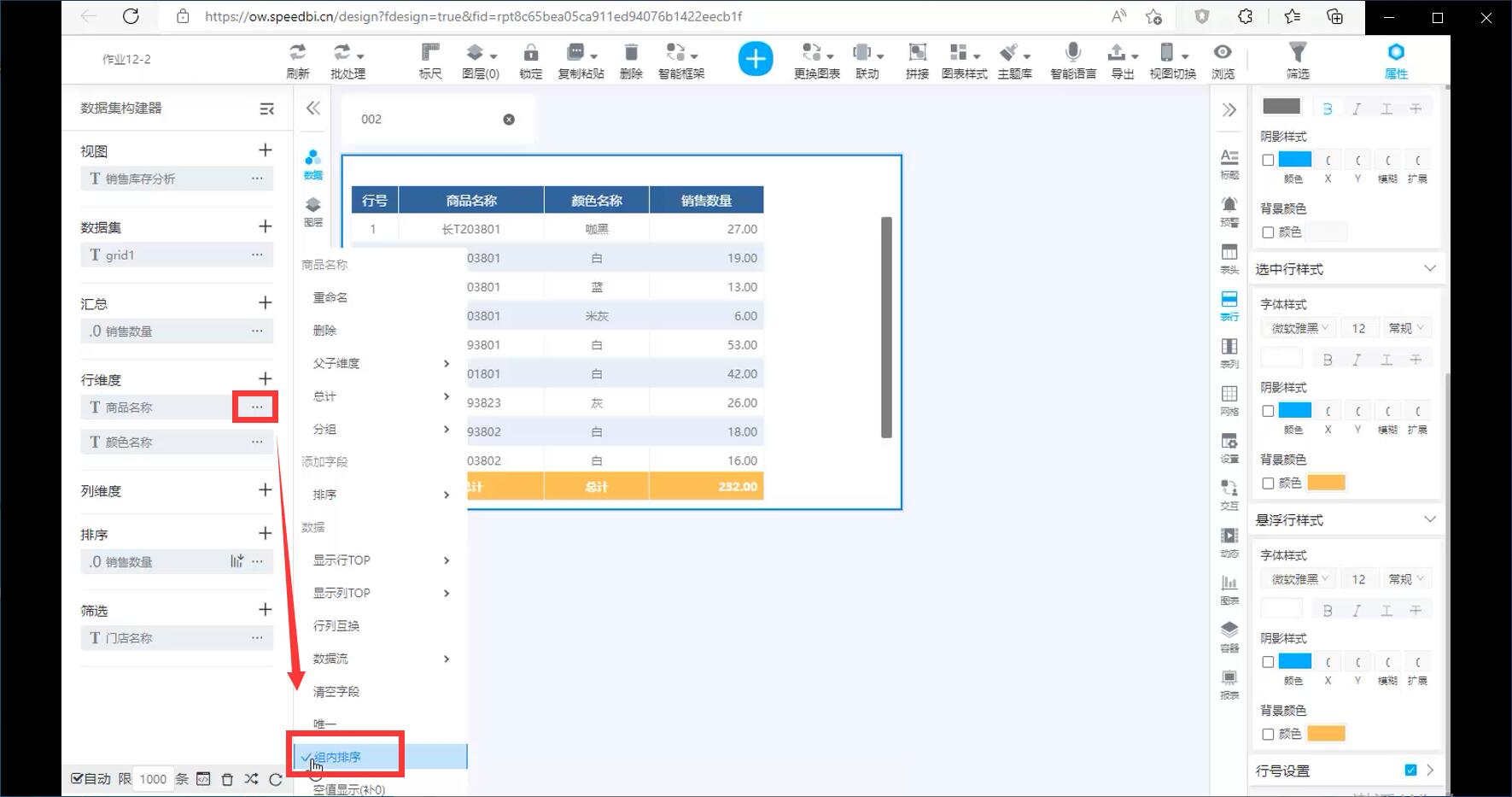1512x797 pixels.
Task: Click the 拼接 splice icon
Action: 917,53
